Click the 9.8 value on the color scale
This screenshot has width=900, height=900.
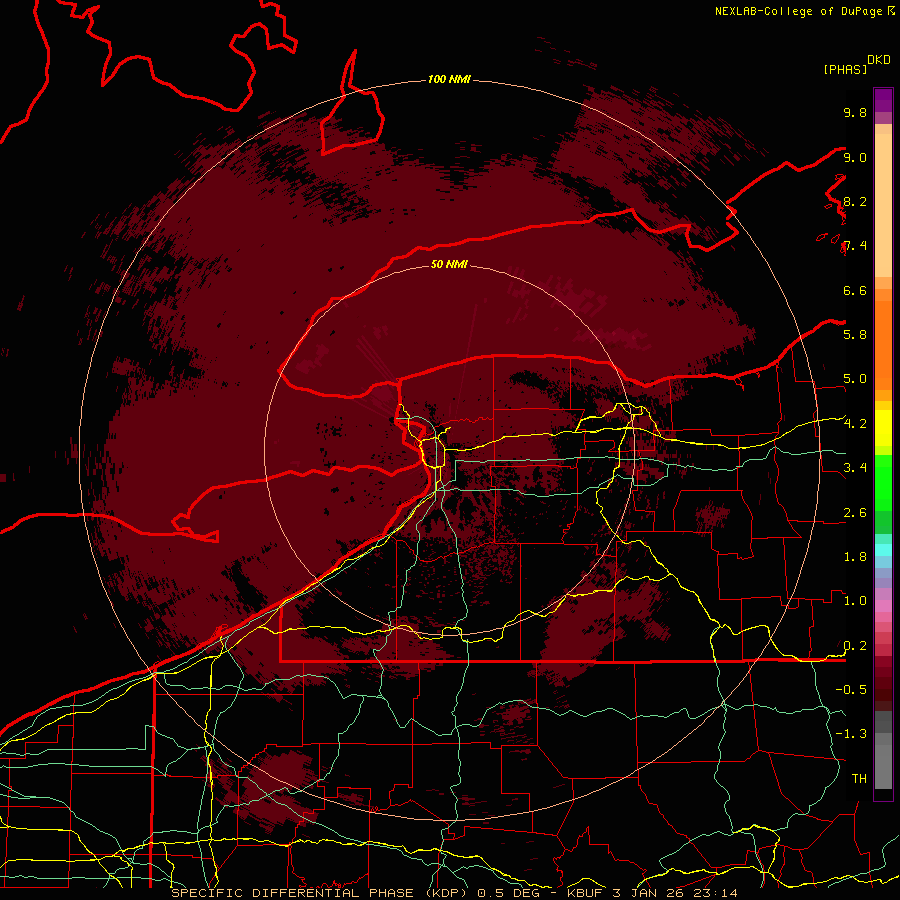[x=855, y=113]
